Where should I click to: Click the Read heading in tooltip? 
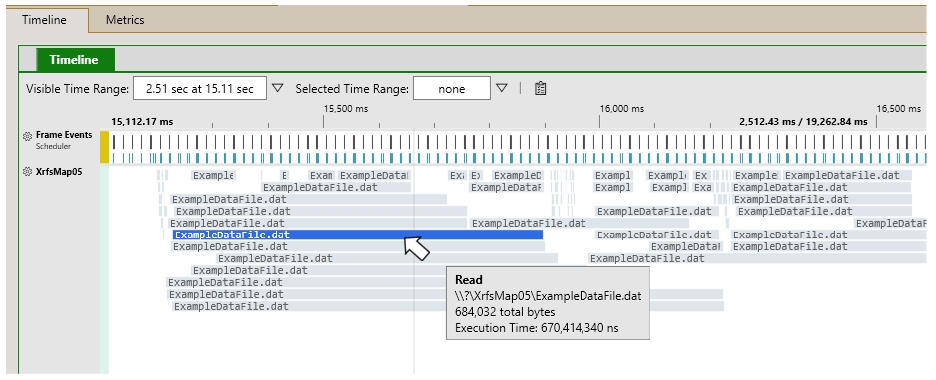click(x=469, y=280)
